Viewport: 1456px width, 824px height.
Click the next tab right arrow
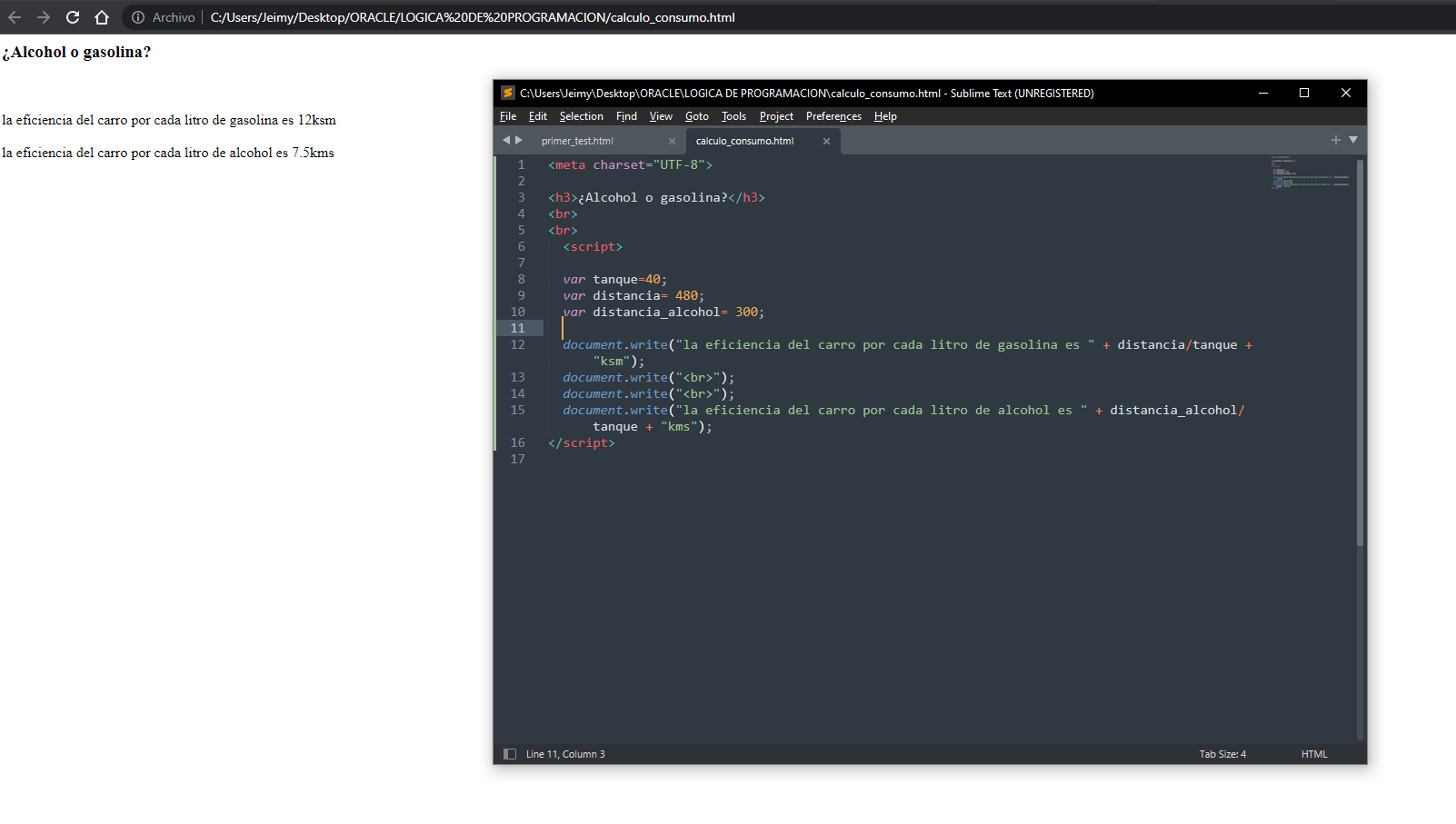tap(519, 140)
